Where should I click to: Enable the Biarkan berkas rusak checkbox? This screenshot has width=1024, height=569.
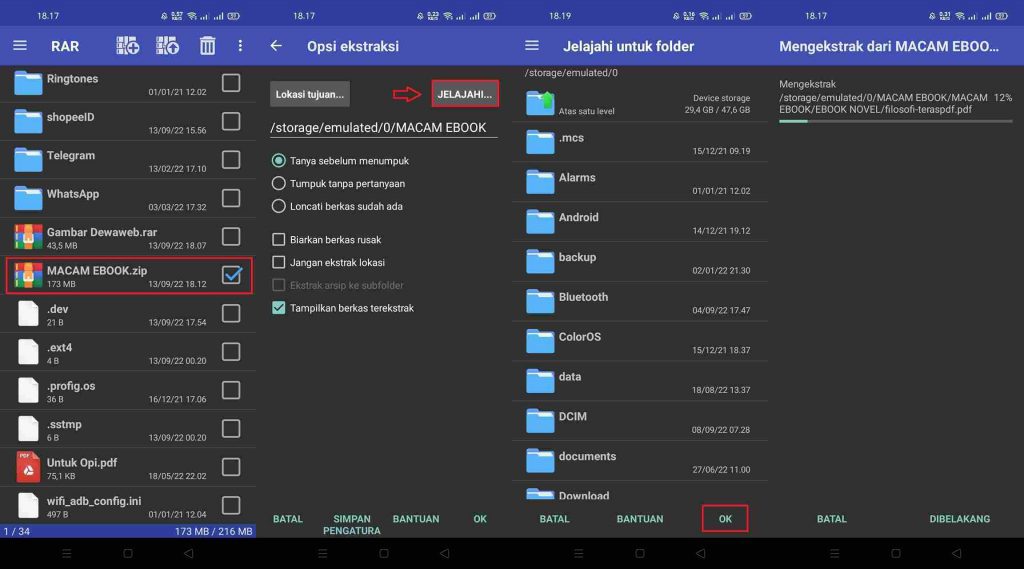click(x=279, y=240)
